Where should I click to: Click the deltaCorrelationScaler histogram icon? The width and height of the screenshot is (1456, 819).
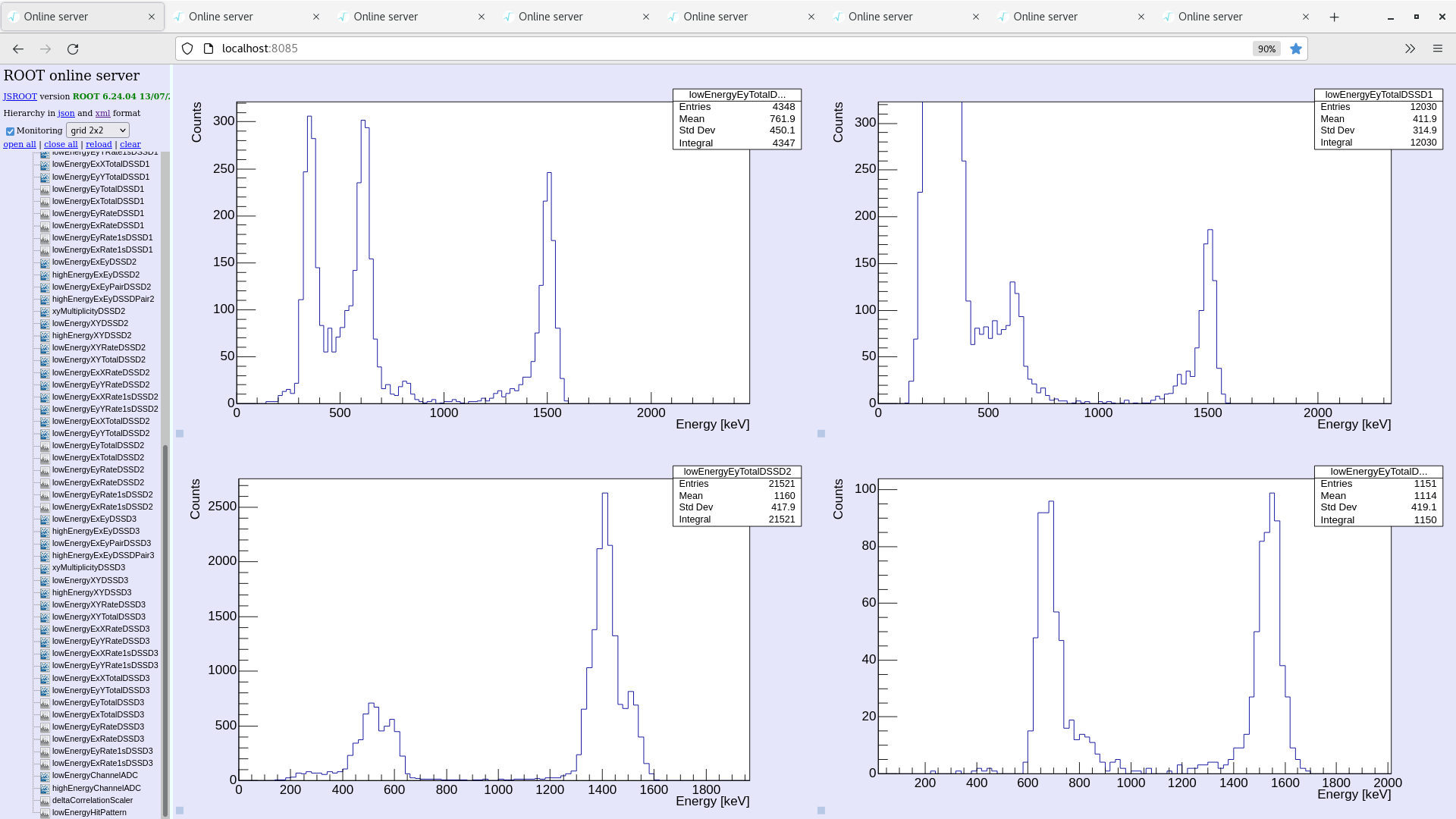point(44,800)
